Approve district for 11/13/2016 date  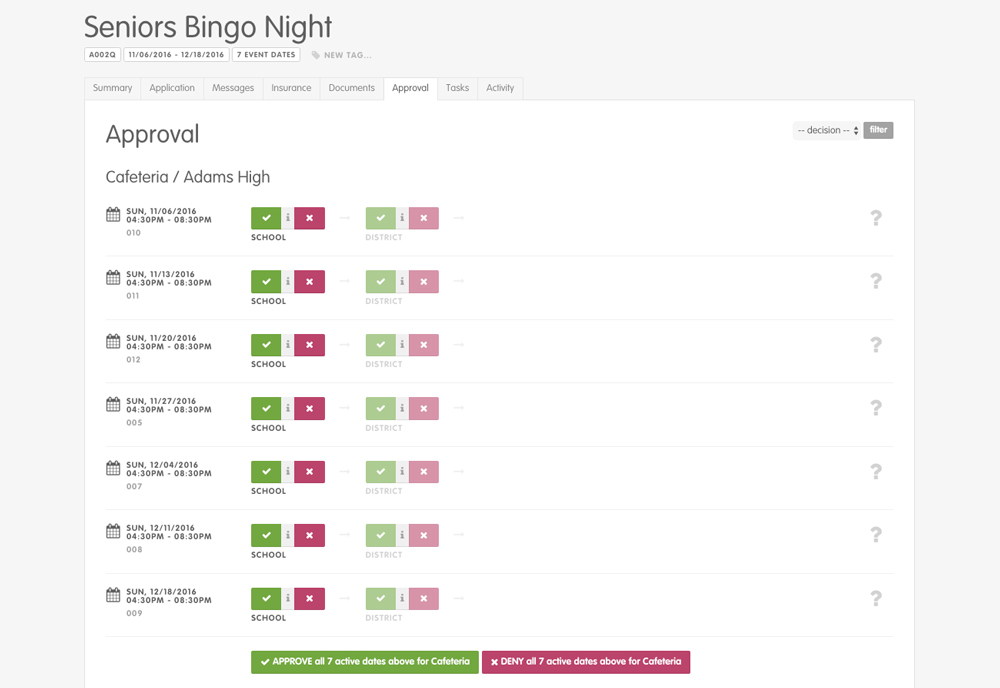381,281
